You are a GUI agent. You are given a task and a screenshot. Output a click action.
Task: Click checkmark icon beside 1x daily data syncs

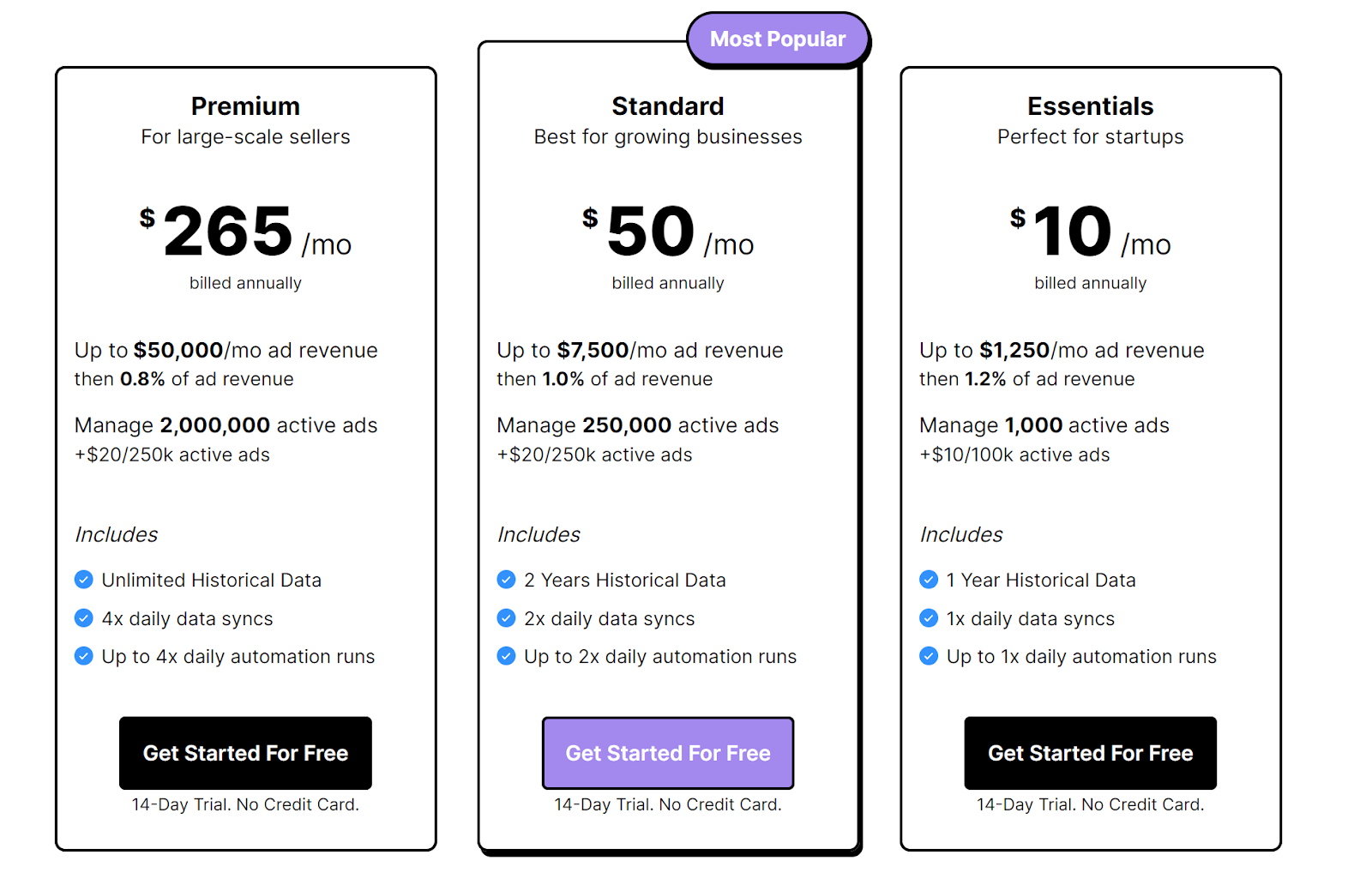click(929, 618)
